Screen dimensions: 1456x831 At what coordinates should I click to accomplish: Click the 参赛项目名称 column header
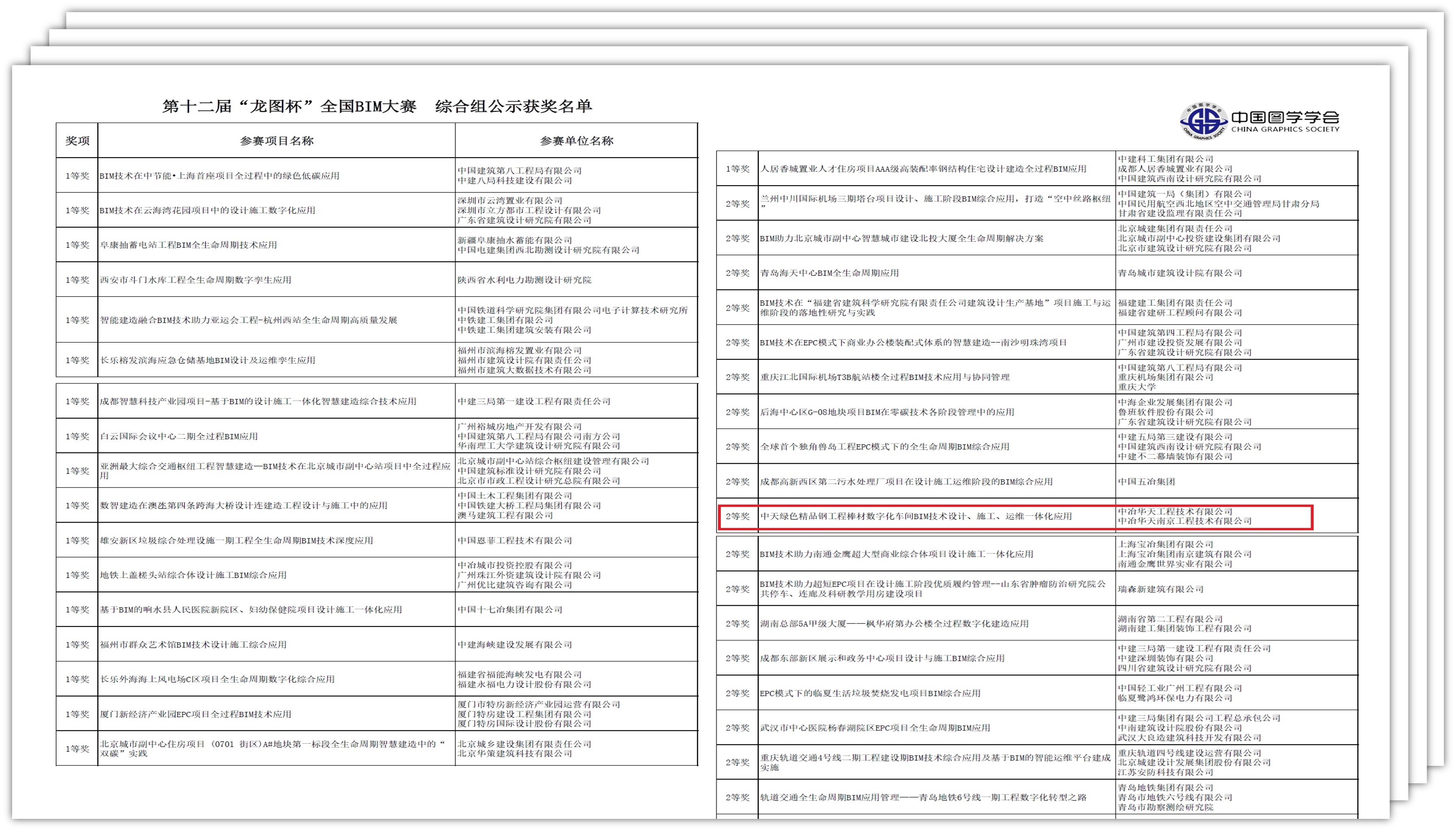tap(277, 141)
